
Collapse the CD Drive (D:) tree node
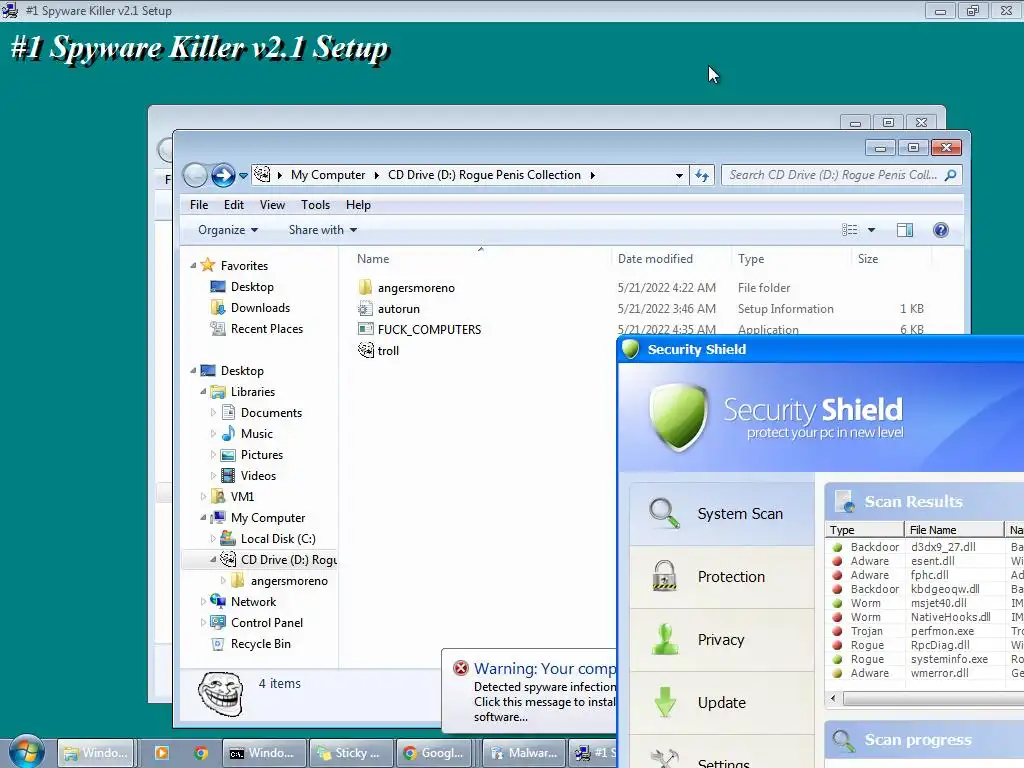tap(213, 559)
